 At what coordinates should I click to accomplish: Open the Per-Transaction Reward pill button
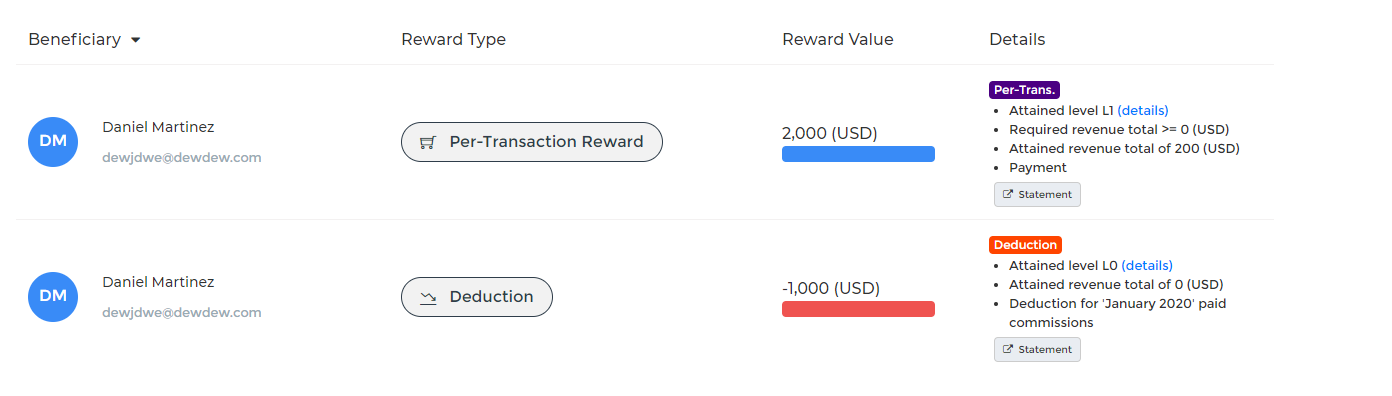tap(532, 142)
